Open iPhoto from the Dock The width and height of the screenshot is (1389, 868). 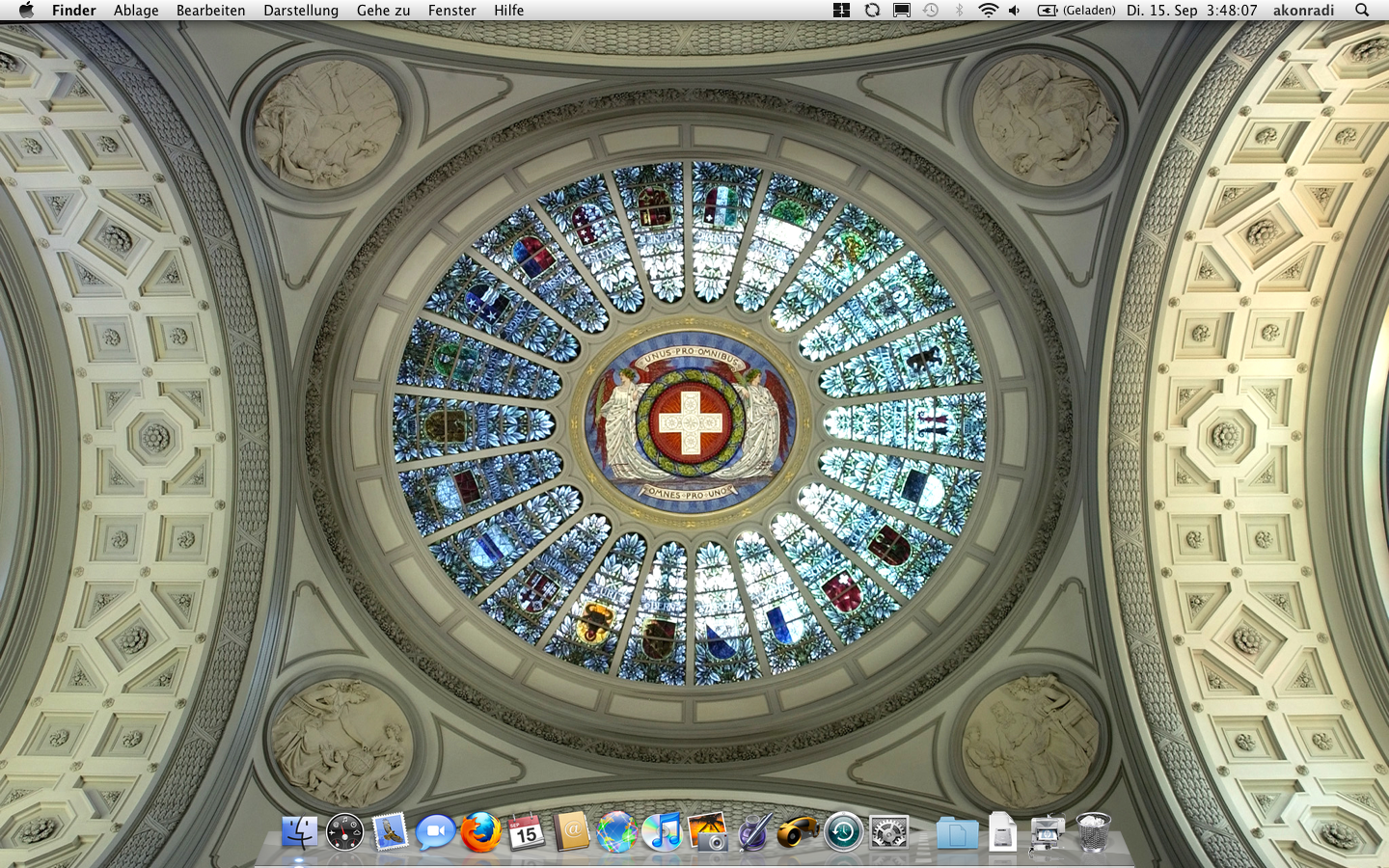coord(707,831)
